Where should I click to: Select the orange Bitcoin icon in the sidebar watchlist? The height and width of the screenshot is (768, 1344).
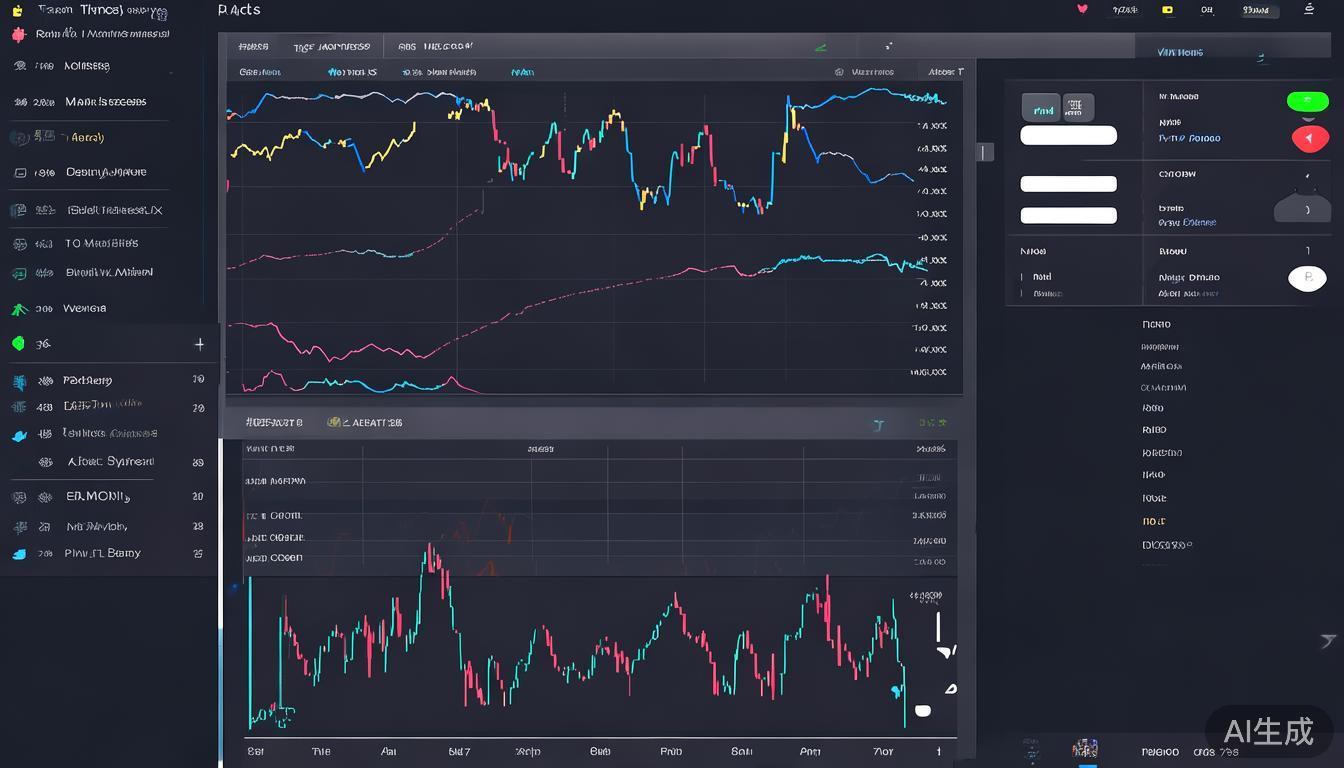[x=16, y=9]
